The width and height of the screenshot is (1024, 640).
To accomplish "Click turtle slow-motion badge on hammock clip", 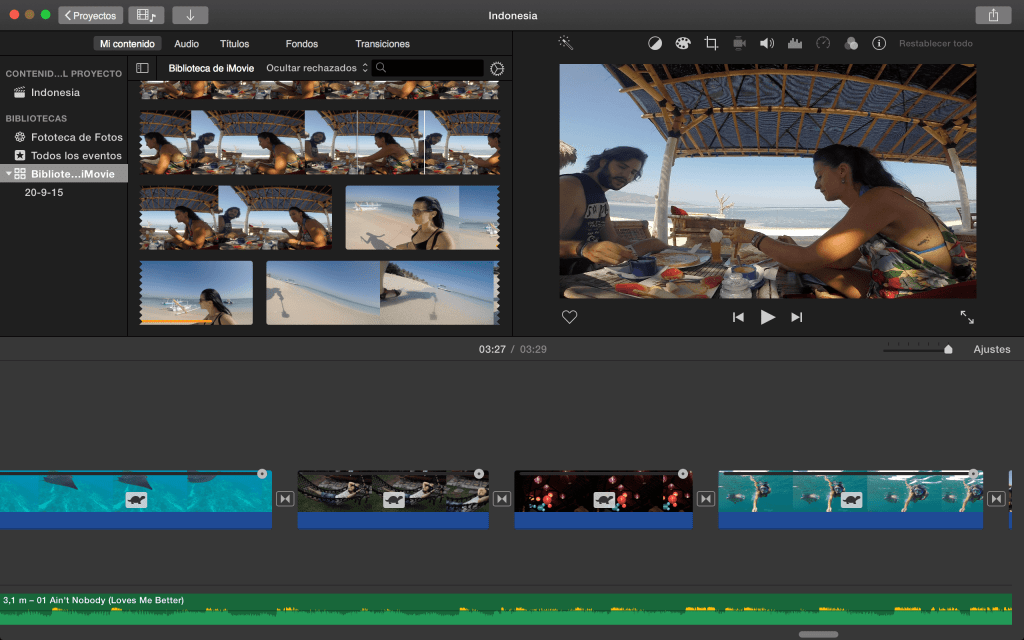I will pos(393,500).
